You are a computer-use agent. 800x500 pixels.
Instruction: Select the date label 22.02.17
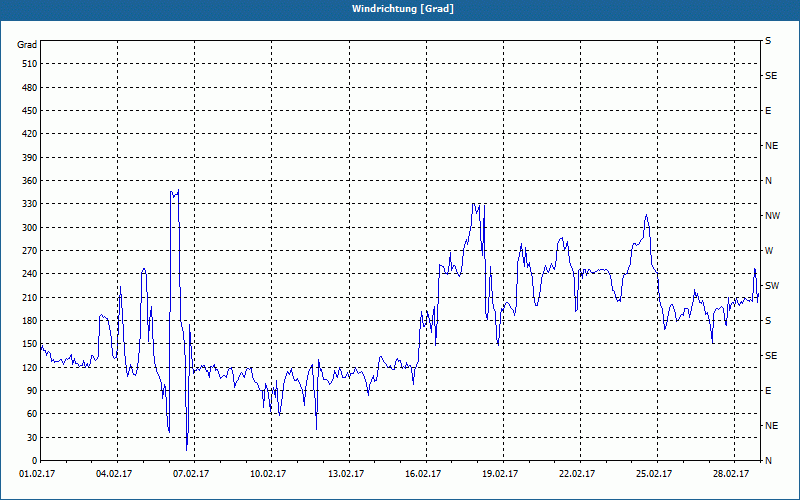(x=577, y=474)
